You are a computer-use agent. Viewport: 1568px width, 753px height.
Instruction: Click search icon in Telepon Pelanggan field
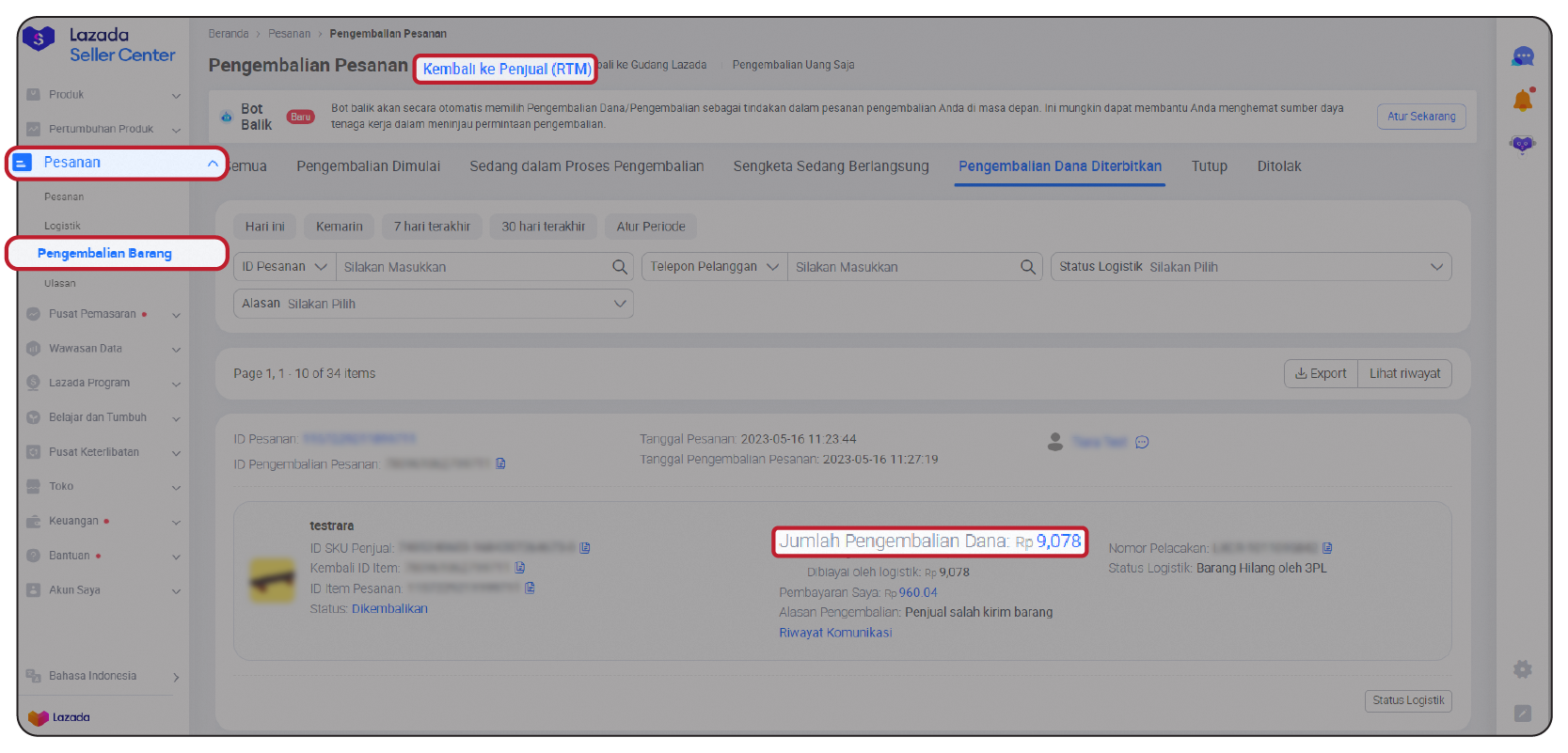coord(1028,267)
